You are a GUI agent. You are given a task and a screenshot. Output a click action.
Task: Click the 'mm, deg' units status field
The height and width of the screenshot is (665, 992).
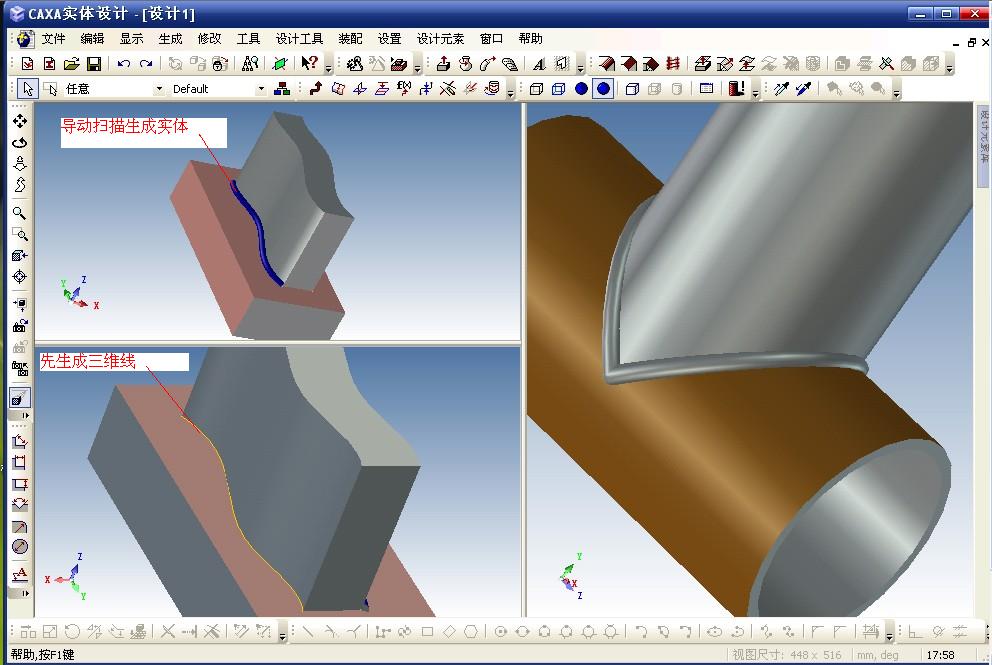point(877,655)
